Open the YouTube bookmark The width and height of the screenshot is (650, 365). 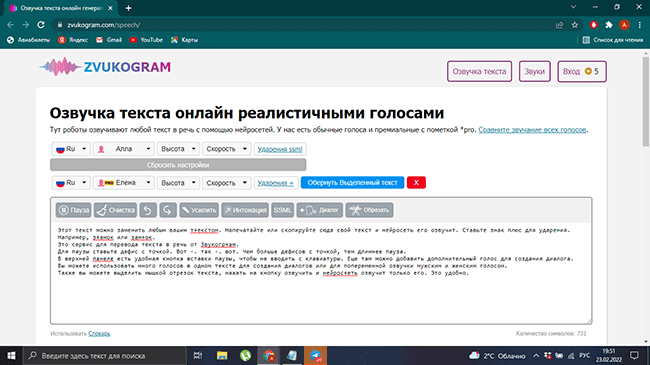[146, 40]
